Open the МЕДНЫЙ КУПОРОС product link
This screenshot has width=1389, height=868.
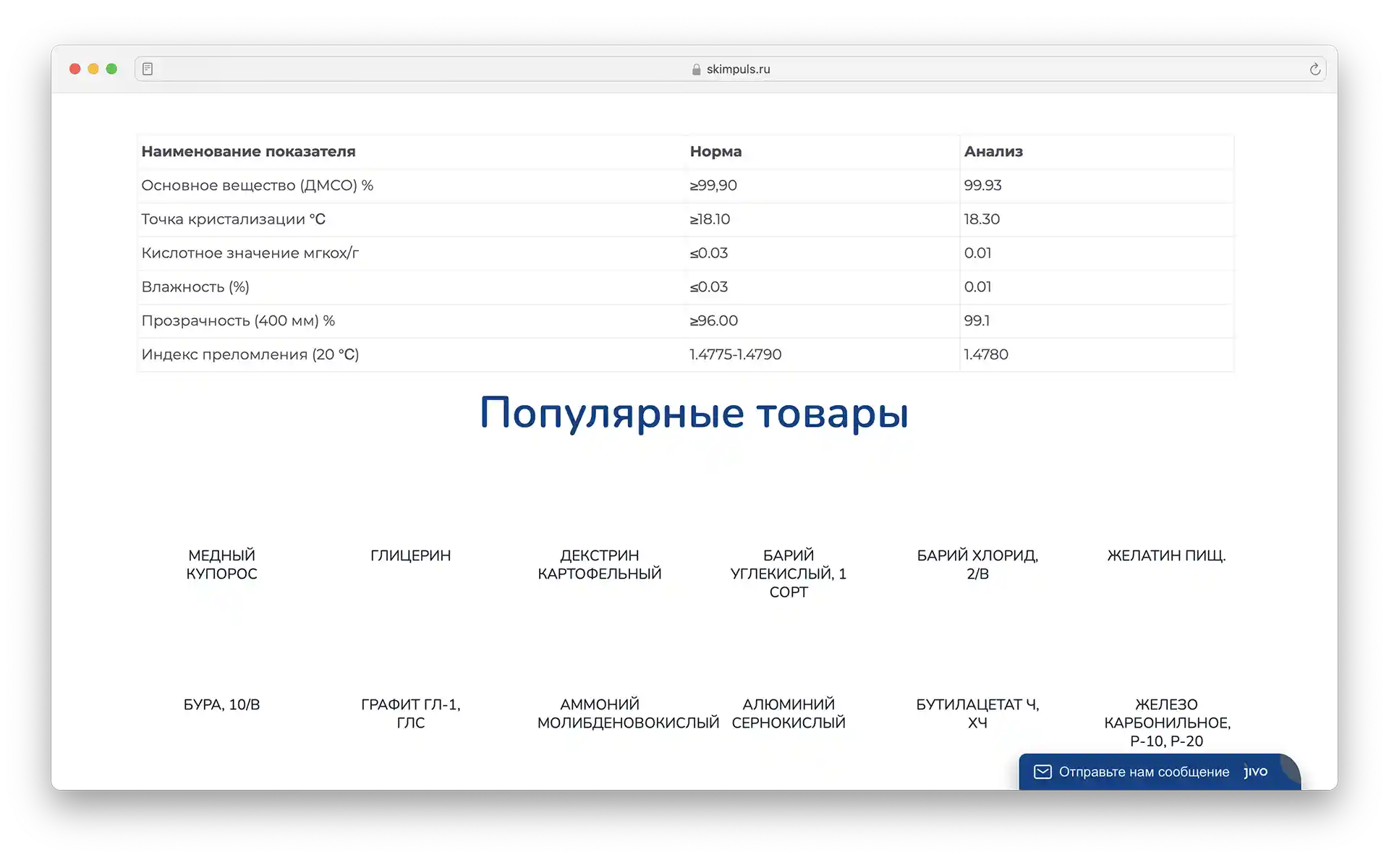tap(221, 564)
